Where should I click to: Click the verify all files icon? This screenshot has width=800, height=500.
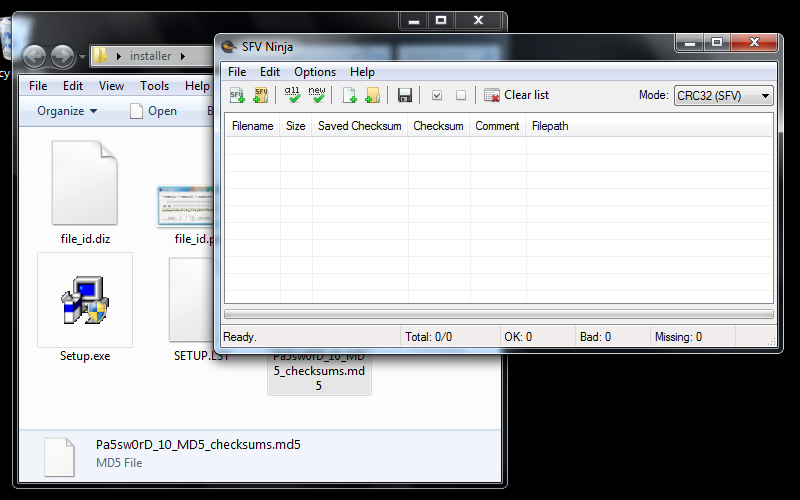[x=292, y=95]
